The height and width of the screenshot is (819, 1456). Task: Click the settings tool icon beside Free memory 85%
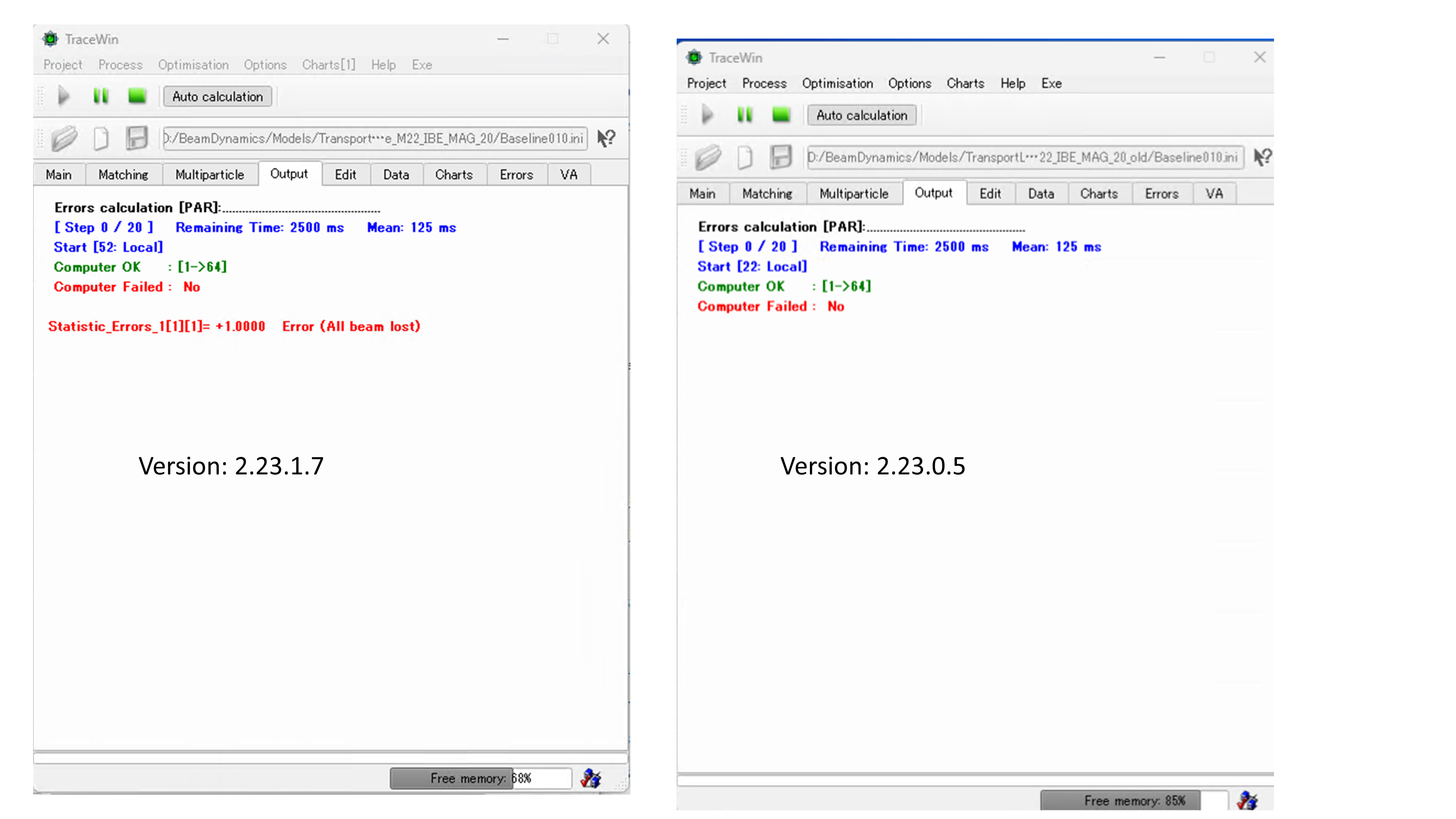click(1247, 800)
